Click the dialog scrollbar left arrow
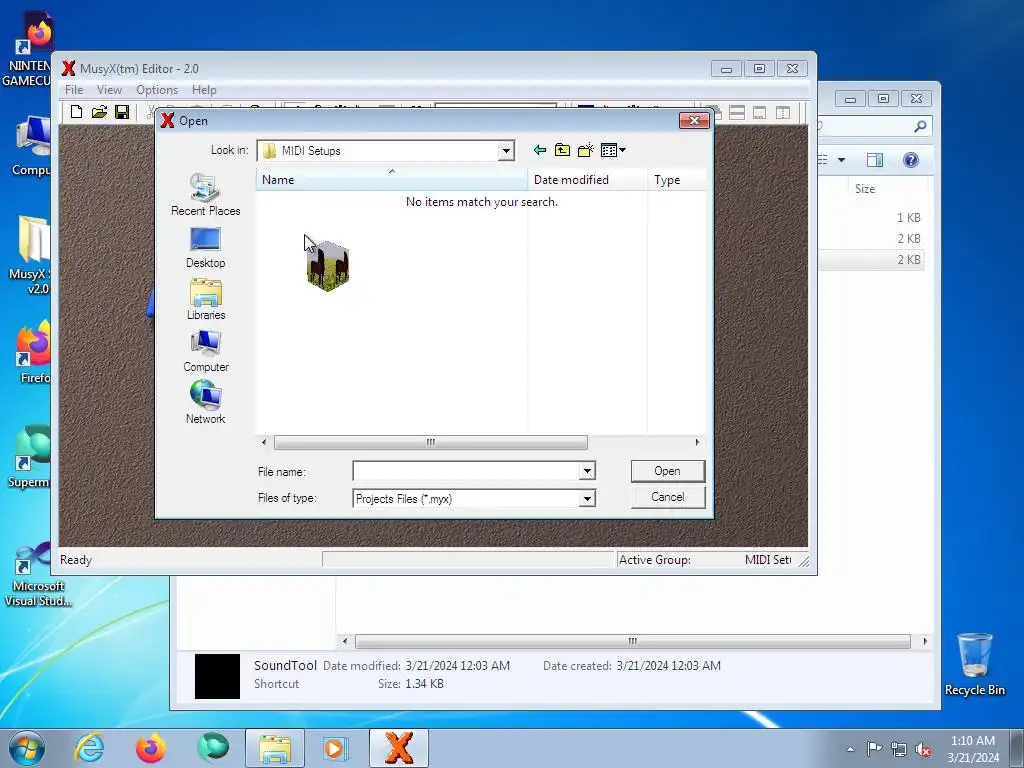 [x=264, y=442]
